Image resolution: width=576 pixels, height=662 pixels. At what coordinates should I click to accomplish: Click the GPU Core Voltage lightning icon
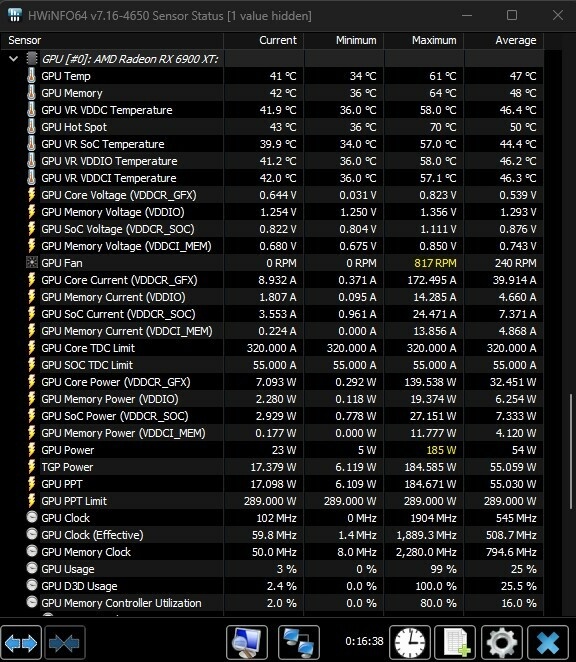pos(31,195)
